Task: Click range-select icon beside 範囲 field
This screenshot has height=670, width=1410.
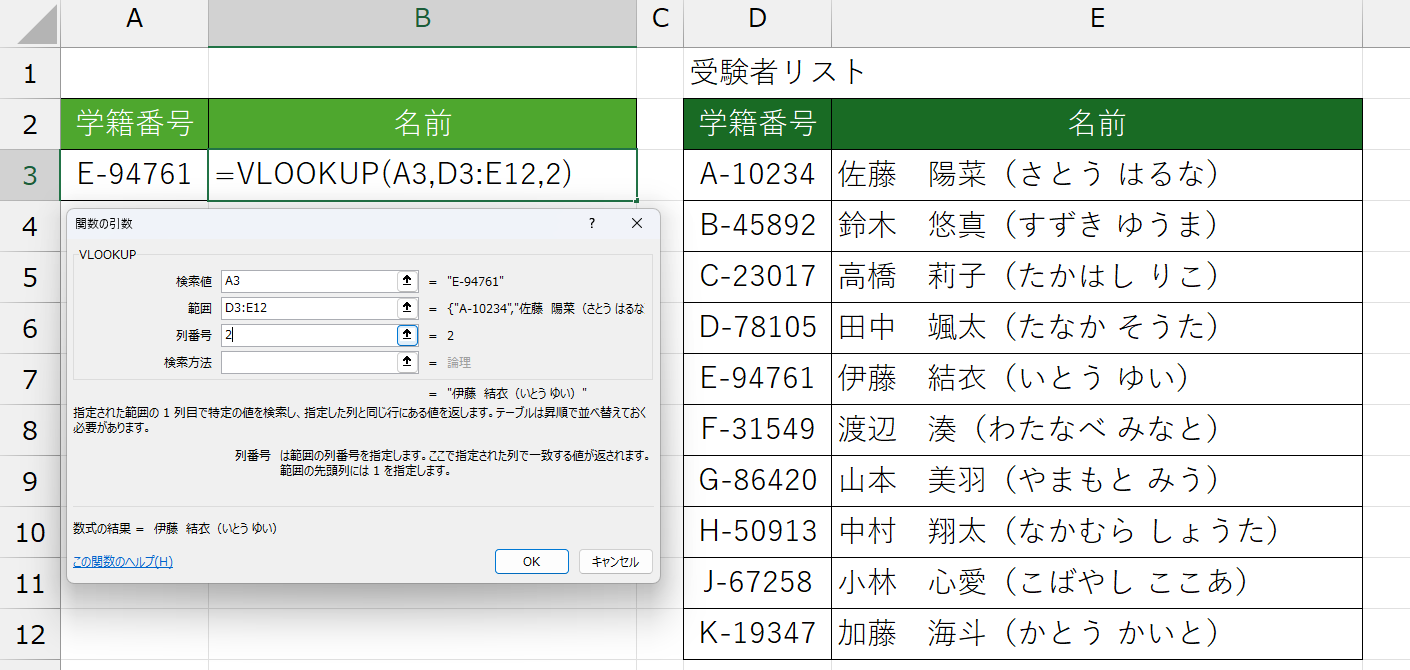Action: pyautogui.click(x=407, y=308)
